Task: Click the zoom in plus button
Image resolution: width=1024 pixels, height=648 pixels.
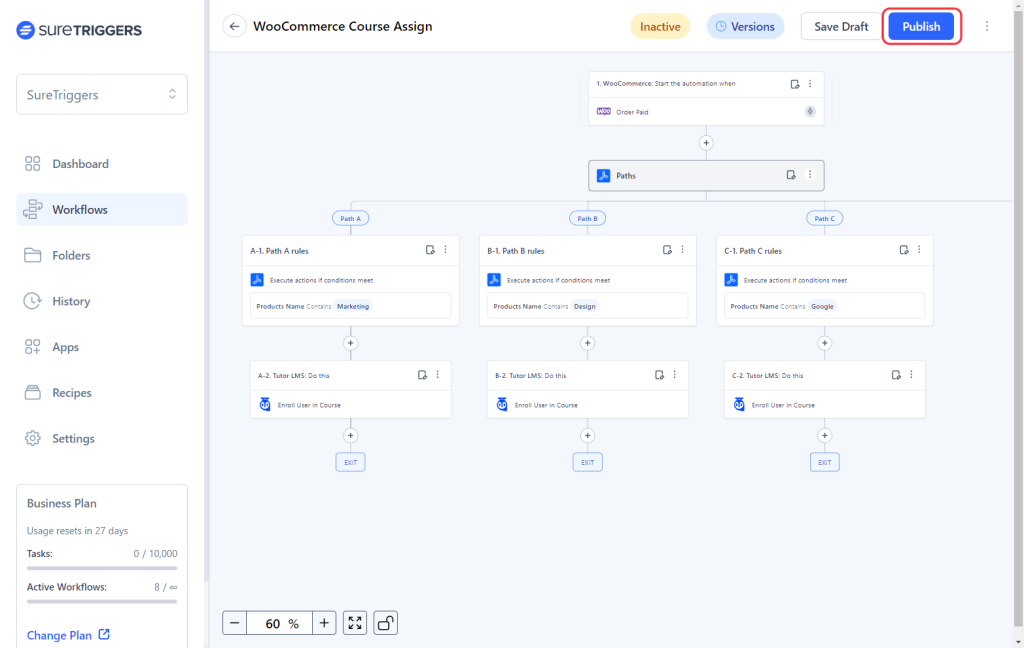Action: (x=324, y=623)
